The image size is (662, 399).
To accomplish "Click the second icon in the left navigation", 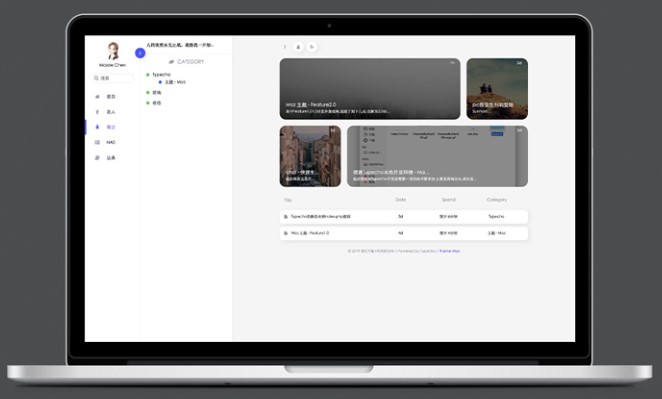I will point(98,112).
